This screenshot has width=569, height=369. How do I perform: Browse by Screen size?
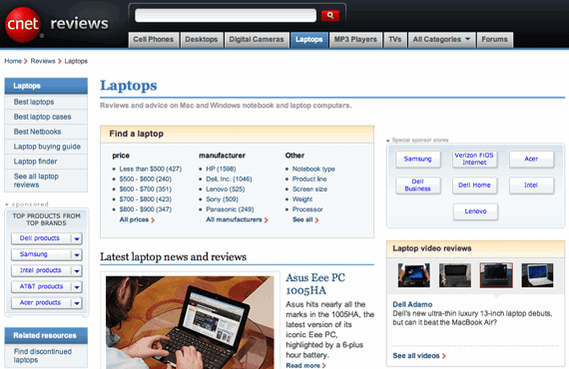(310, 189)
